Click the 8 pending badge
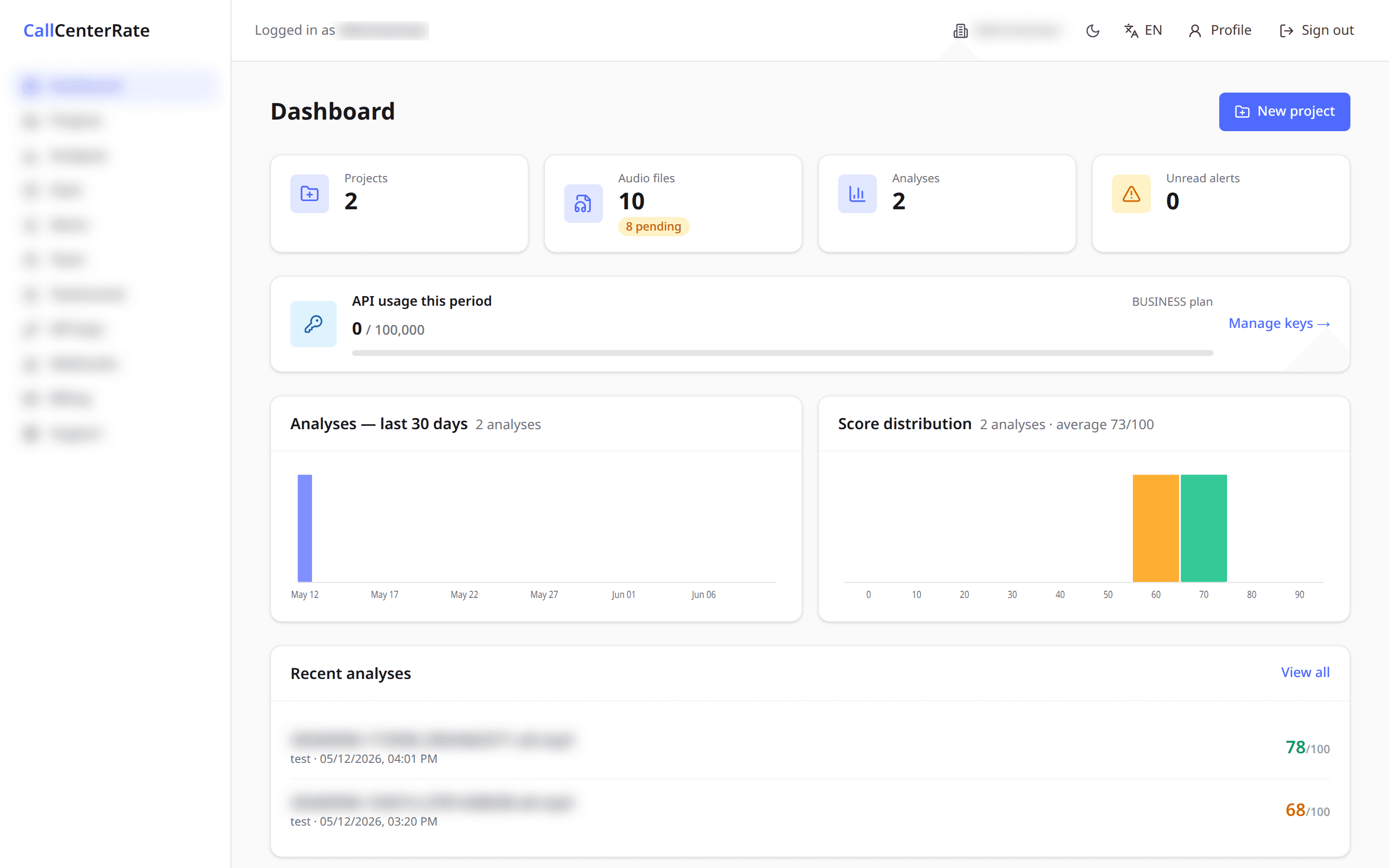This screenshot has height=868, width=1389. tap(653, 226)
